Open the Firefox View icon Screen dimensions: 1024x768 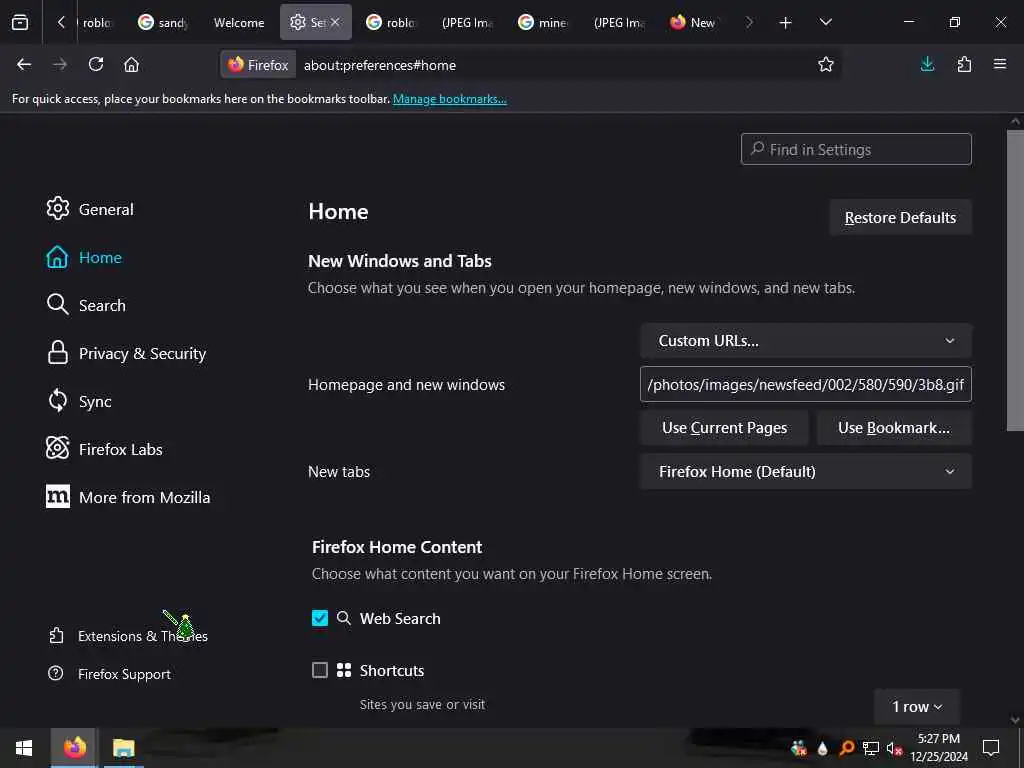pos(20,23)
